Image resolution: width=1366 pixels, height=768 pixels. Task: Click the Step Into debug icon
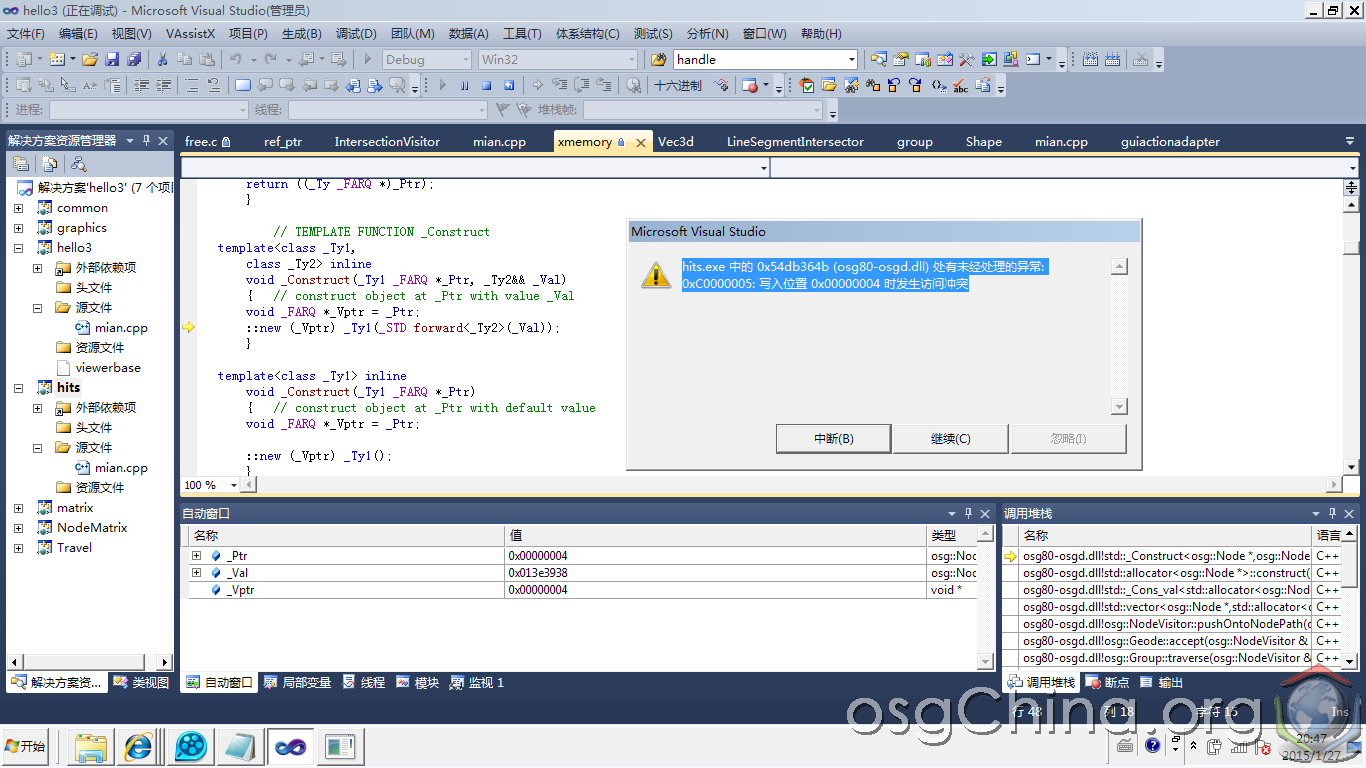[x=558, y=86]
